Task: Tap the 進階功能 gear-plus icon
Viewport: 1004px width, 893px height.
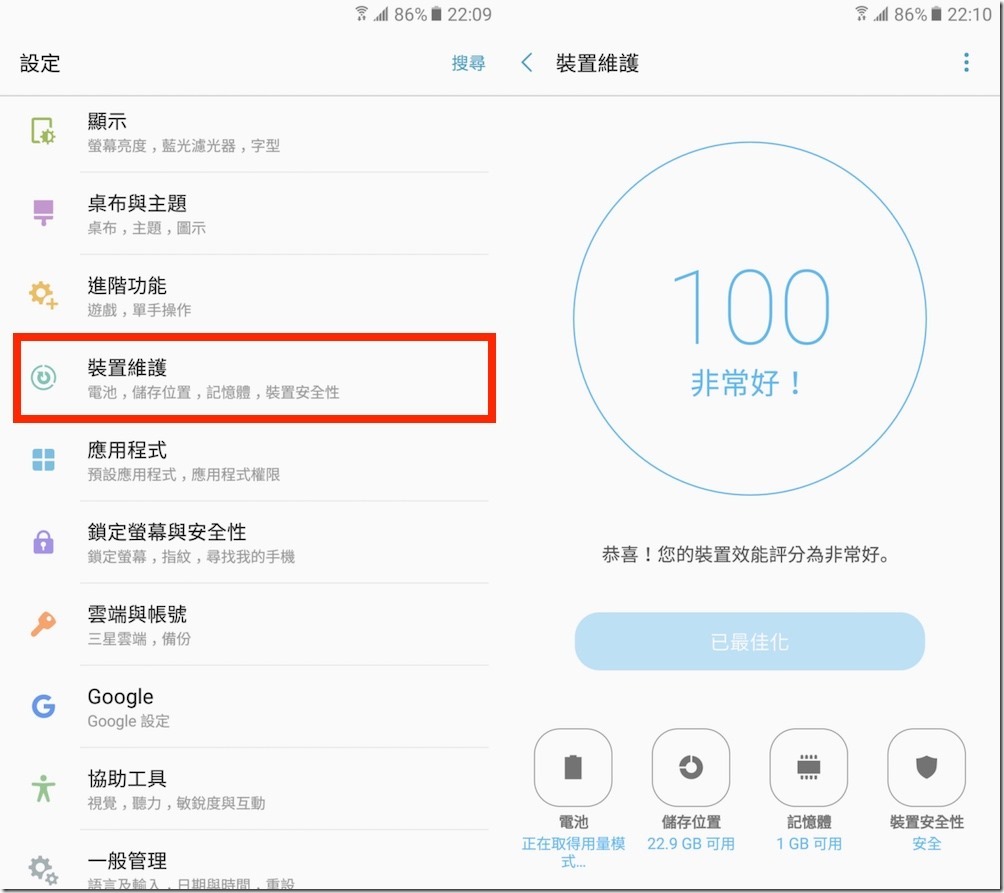Action: click(x=44, y=295)
